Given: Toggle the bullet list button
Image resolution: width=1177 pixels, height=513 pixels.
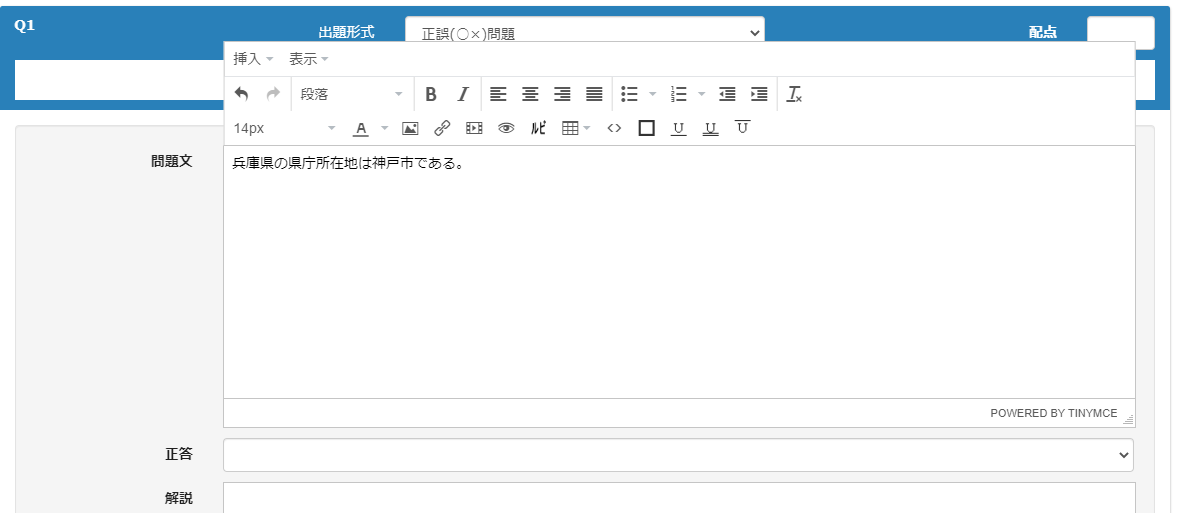Looking at the screenshot, I should 629,94.
